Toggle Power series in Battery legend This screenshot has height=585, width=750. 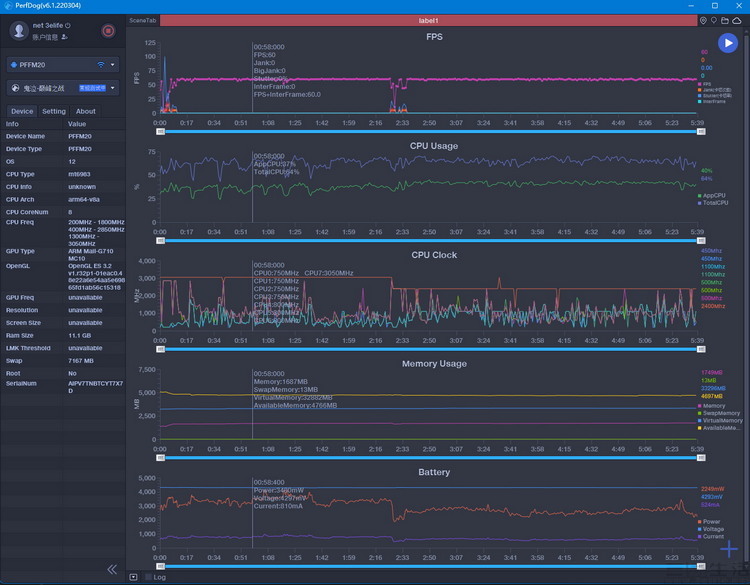[x=709, y=522]
